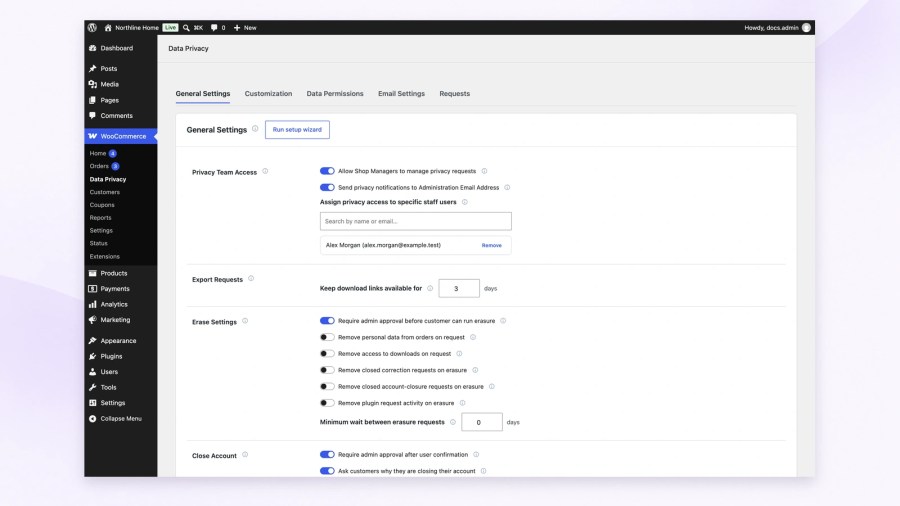The width and height of the screenshot is (900, 506).
Task: Toggle Ask customers why they are closing account
Action: coord(327,471)
